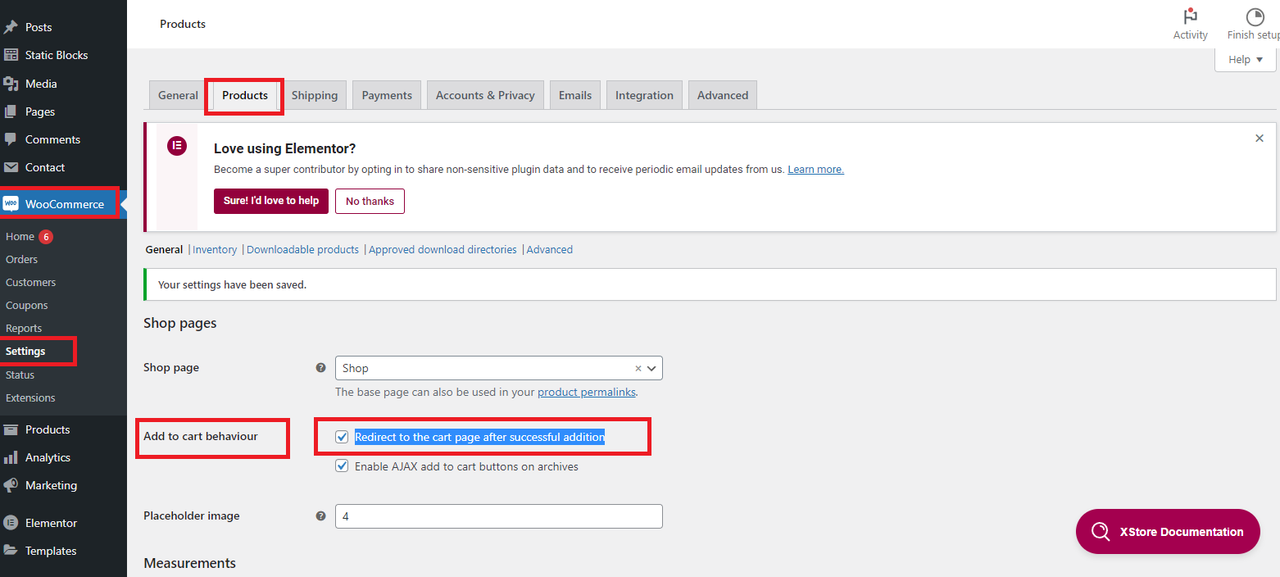Expand the Help dropdown
Viewport: 1280px width, 577px height.
(1245, 60)
